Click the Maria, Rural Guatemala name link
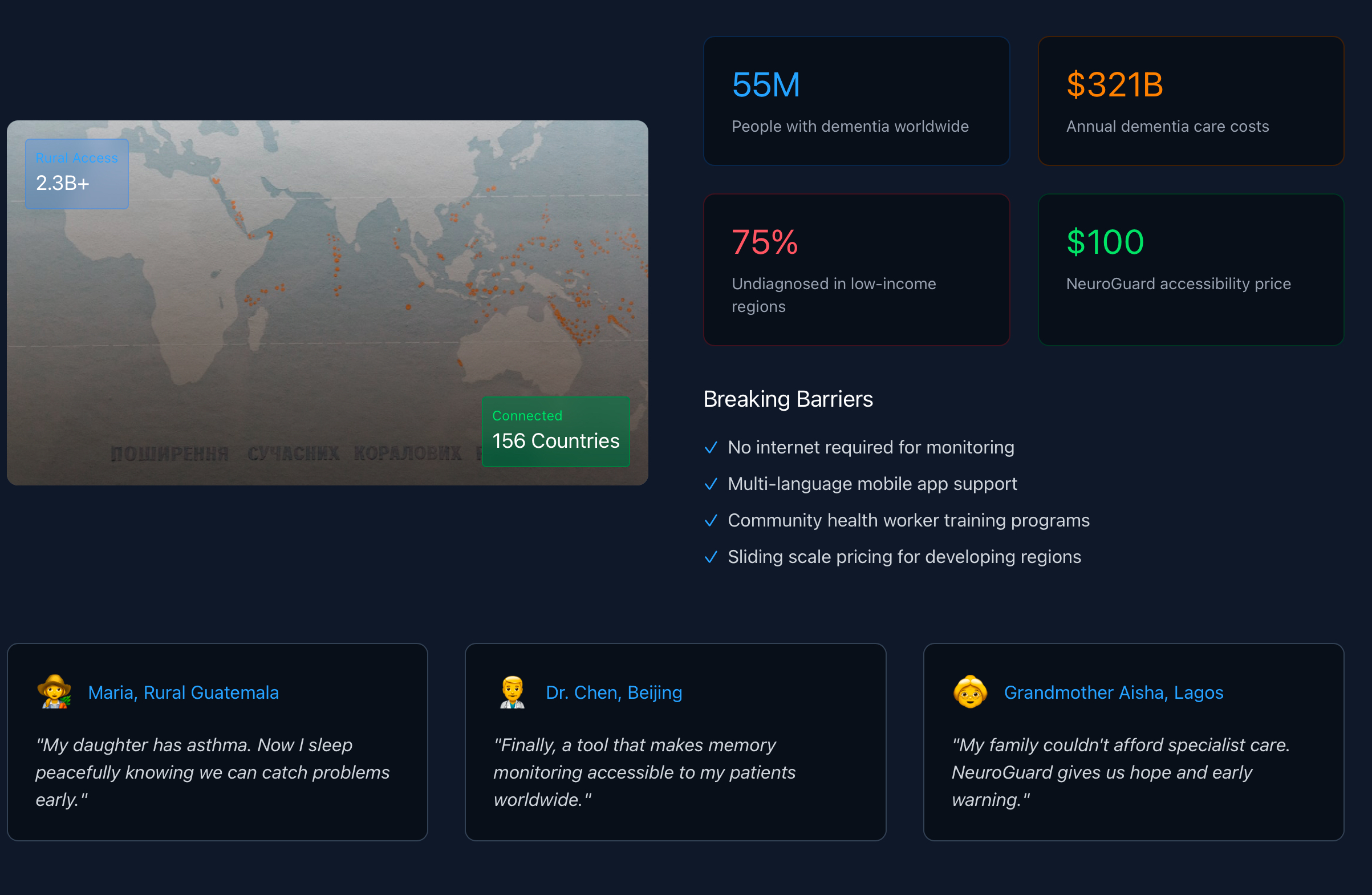This screenshot has width=1372, height=895. (183, 692)
